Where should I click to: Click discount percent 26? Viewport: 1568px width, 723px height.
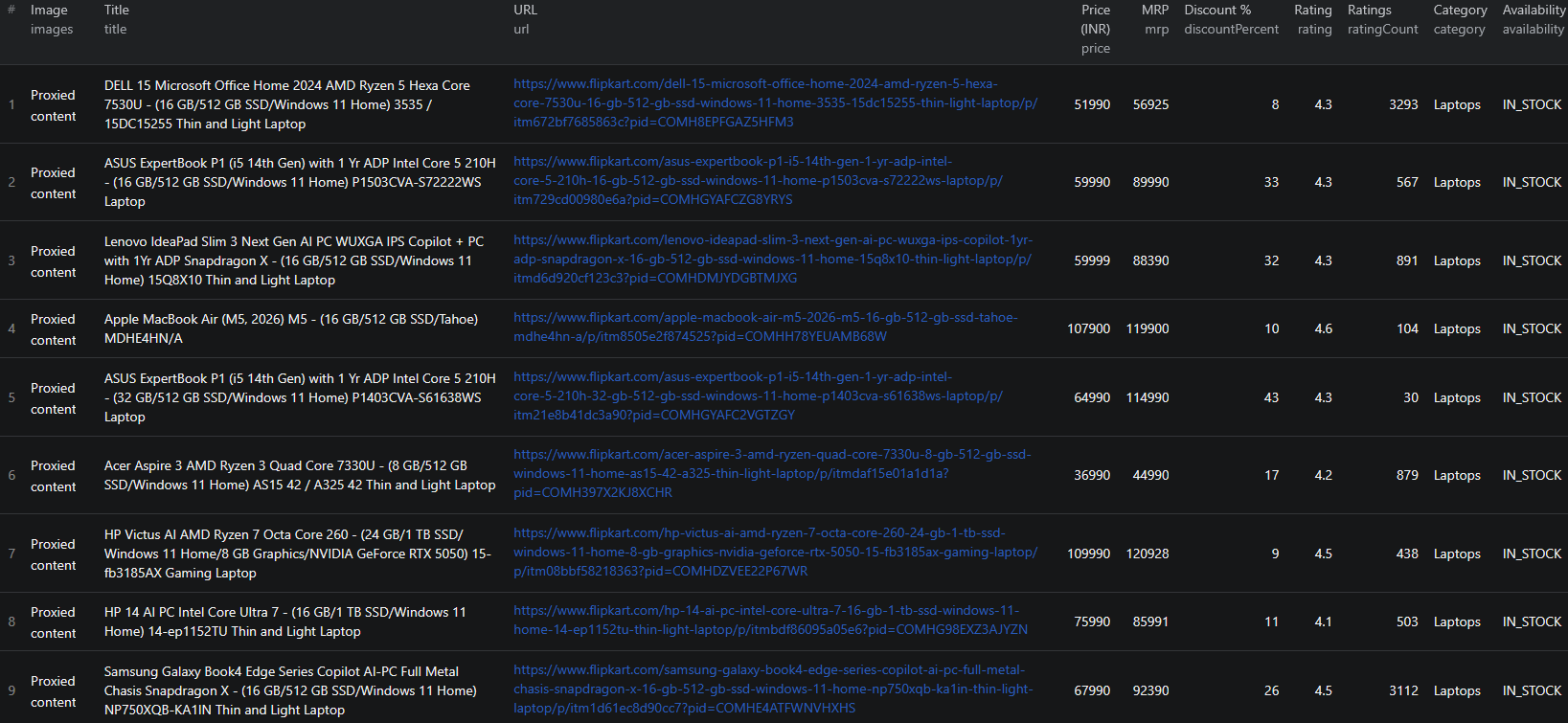1271,690
